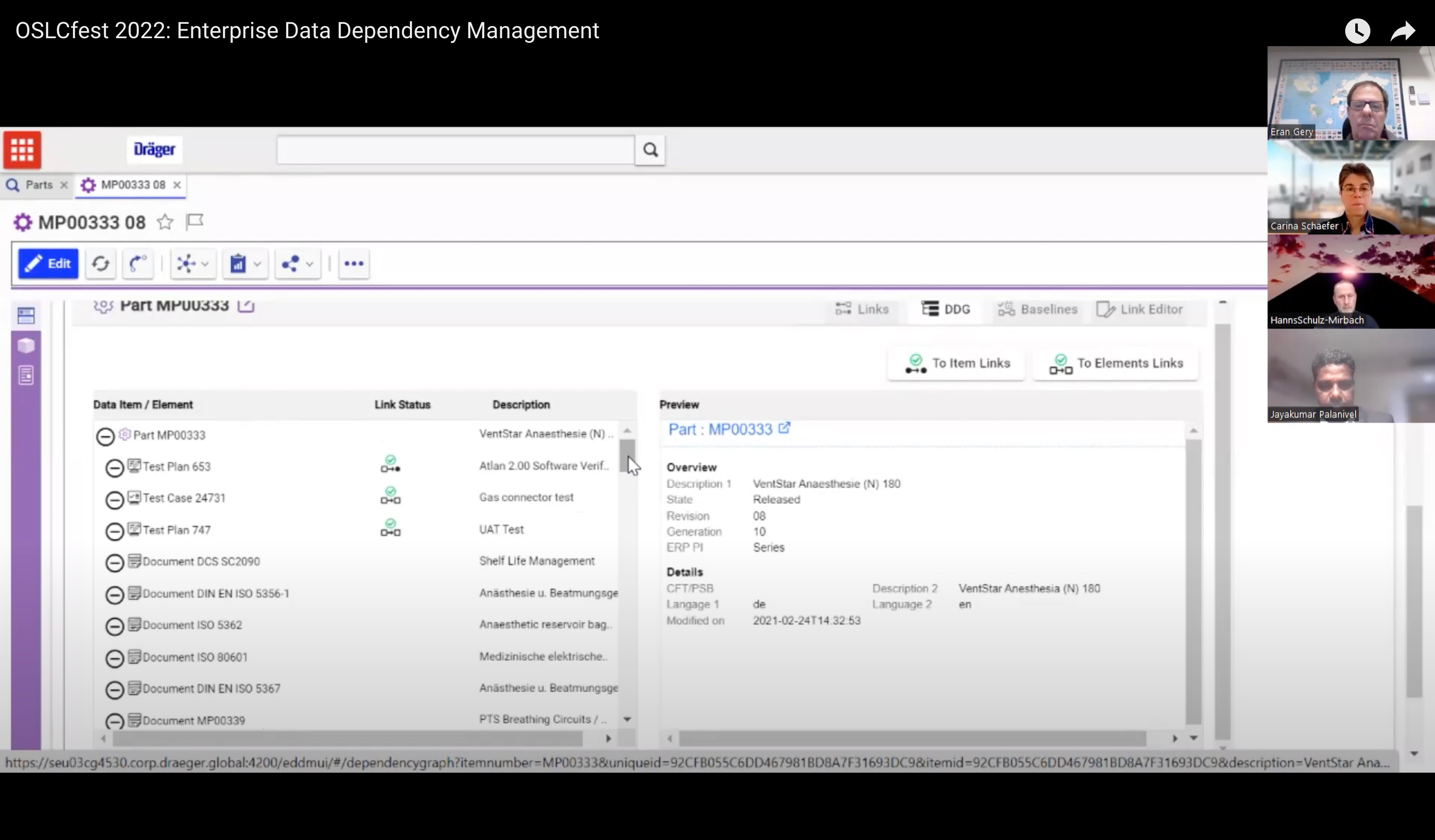This screenshot has height=840, width=1435.
Task: Collapse Document DIN EN ISO 5356-1 node
Action: pyautogui.click(x=115, y=595)
